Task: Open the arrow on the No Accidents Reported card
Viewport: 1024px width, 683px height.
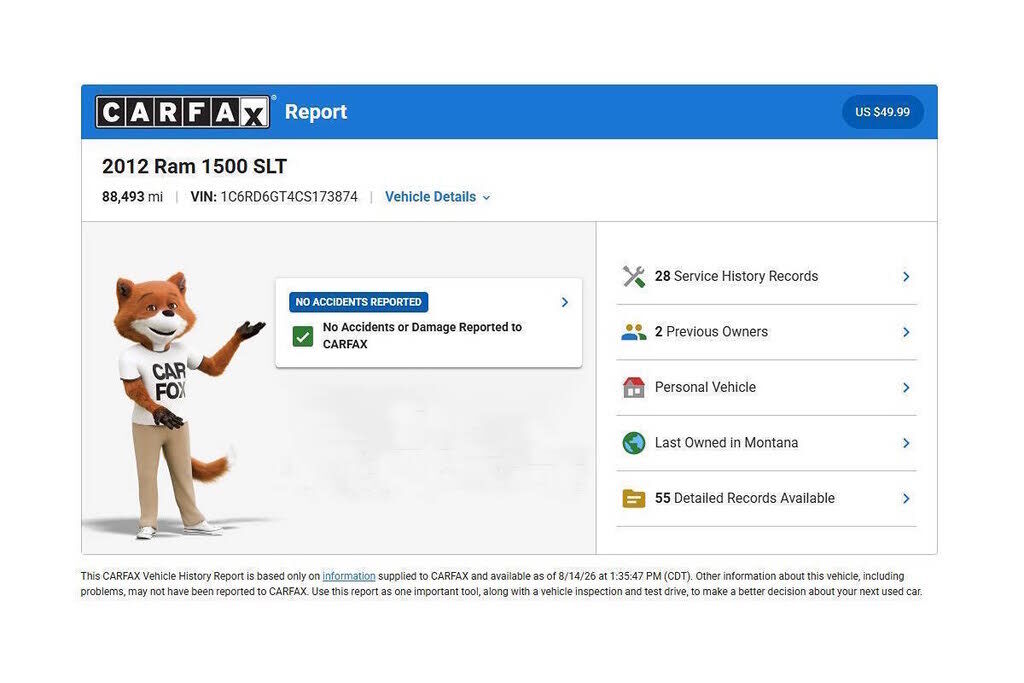Action: pyautogui.click(x=565, y=302)
